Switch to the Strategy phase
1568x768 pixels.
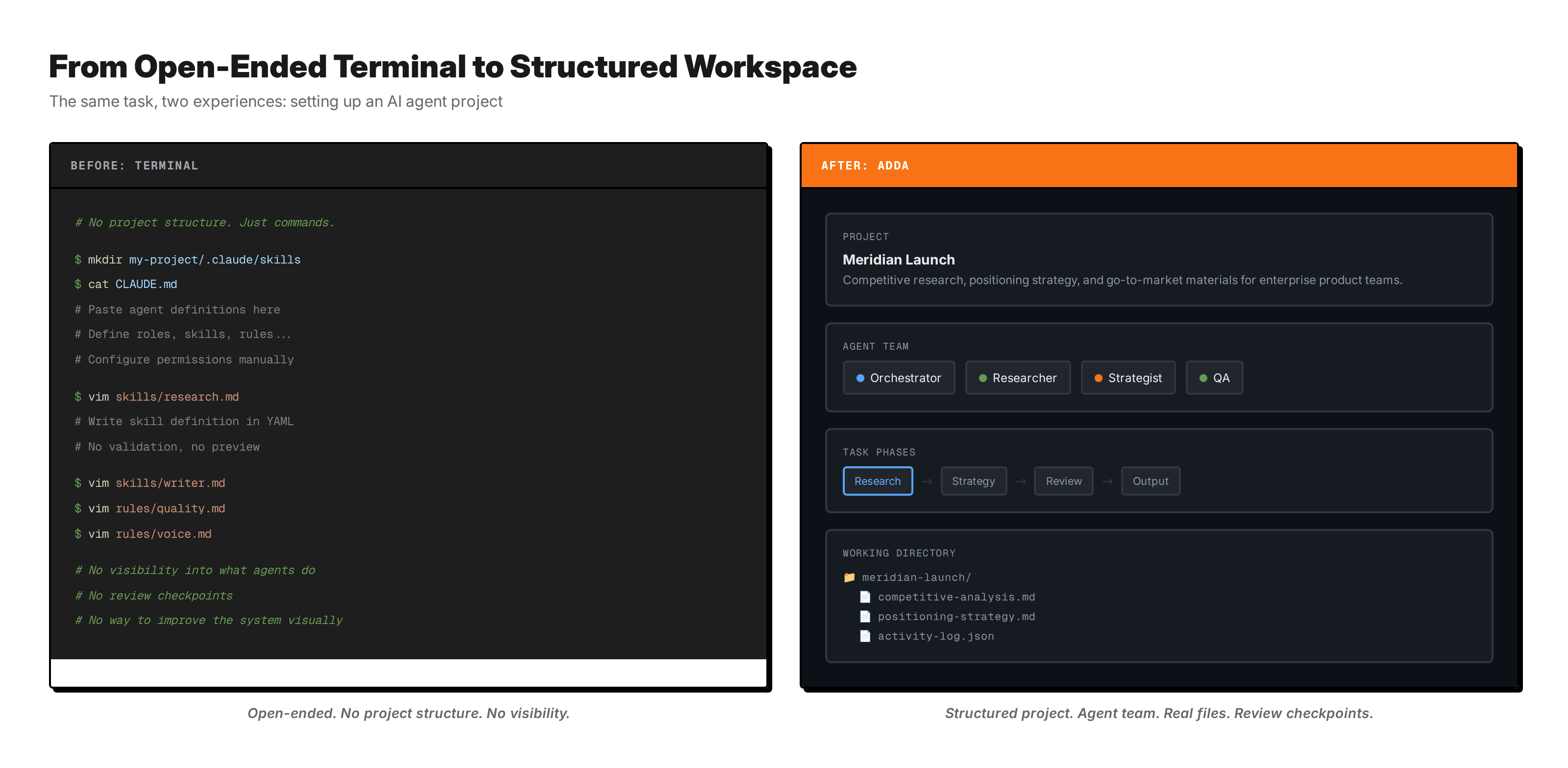tap(973, 481)
